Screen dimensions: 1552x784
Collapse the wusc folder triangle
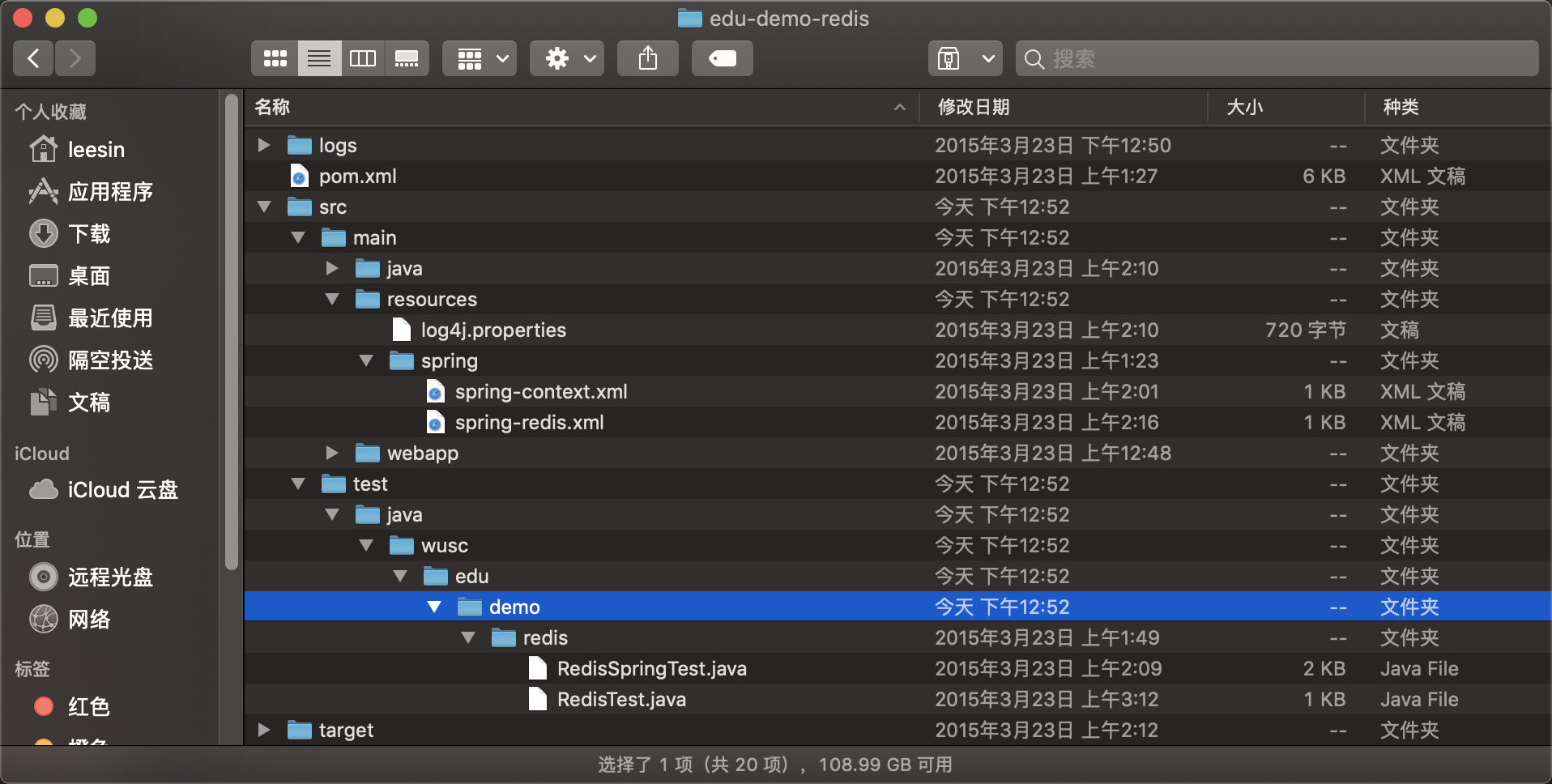click(366, 545)
